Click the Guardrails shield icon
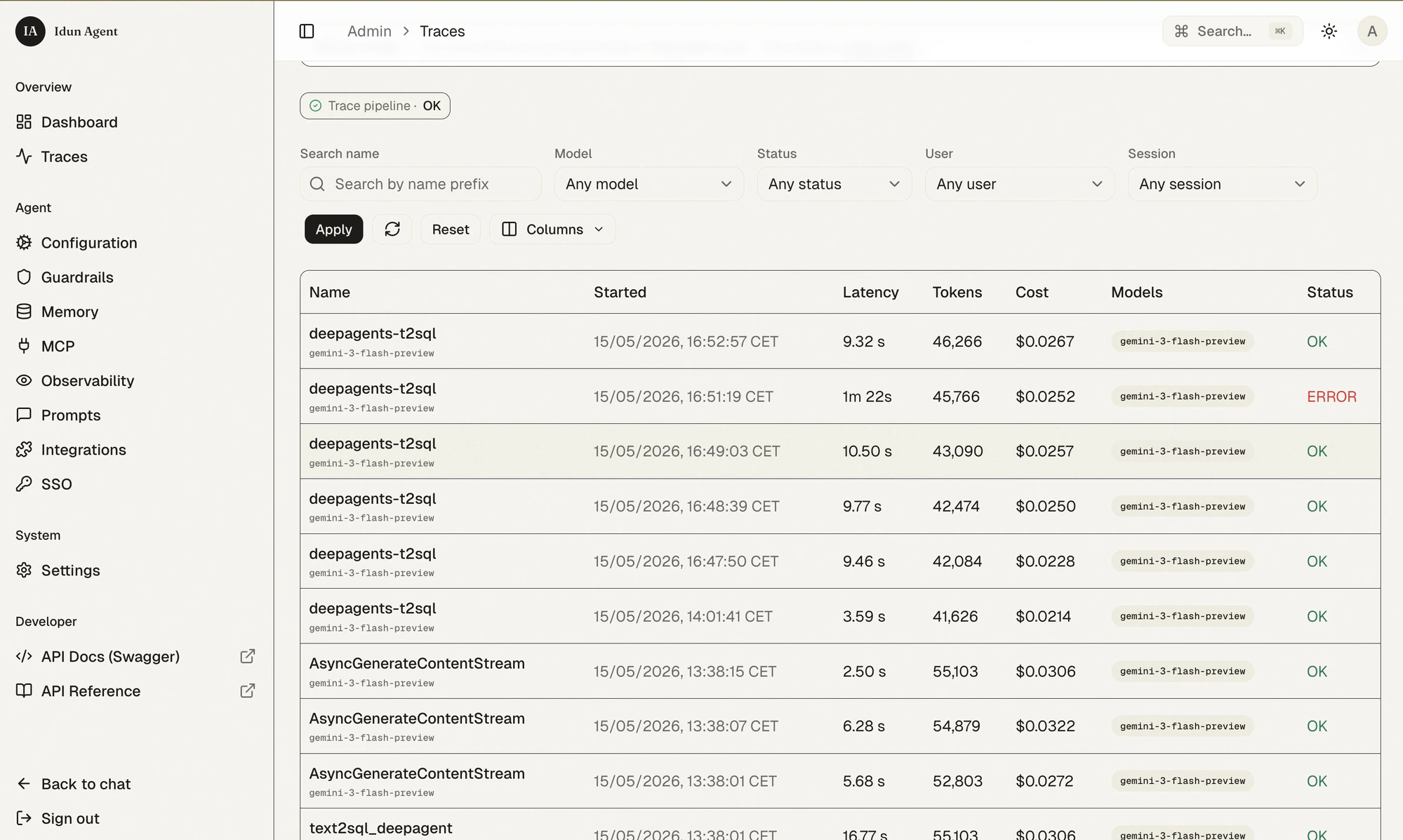Image resolution: width=1403 pixels, height=840 pixels. click(x=24, y=277)
